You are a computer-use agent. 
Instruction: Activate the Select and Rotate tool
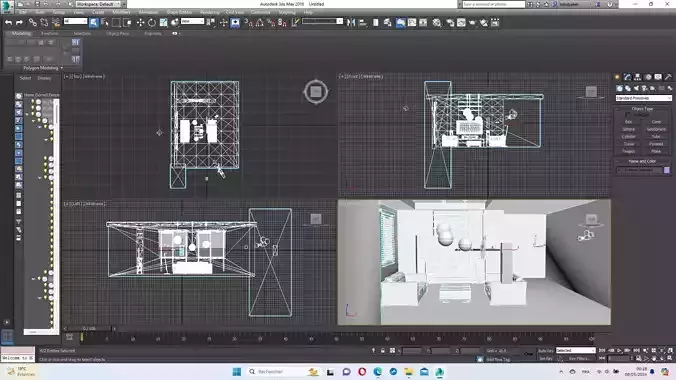point(152,22)
